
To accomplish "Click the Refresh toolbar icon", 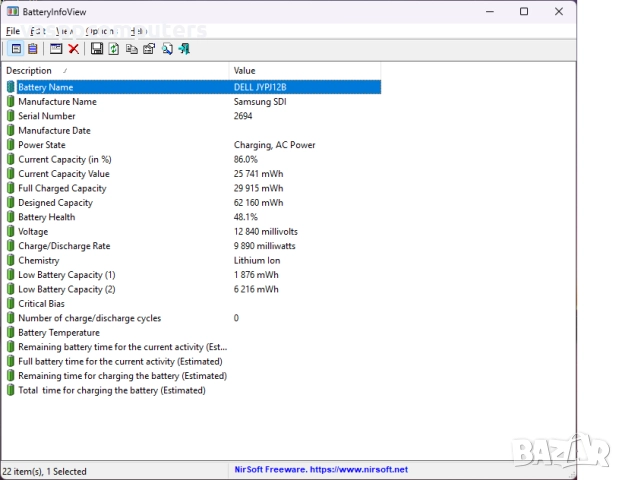I will click(x=114, y=49).
